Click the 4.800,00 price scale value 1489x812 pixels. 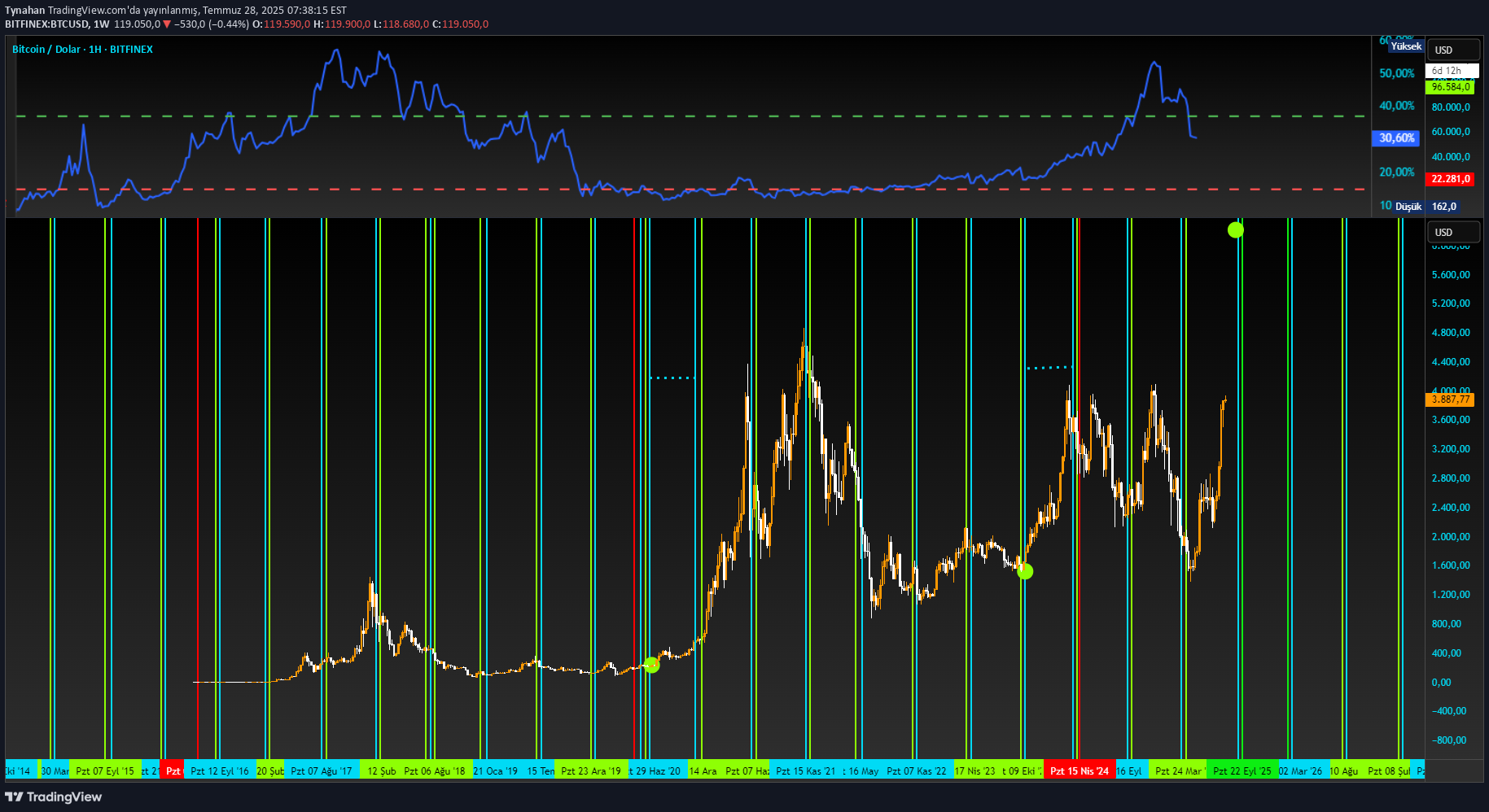1451,332
